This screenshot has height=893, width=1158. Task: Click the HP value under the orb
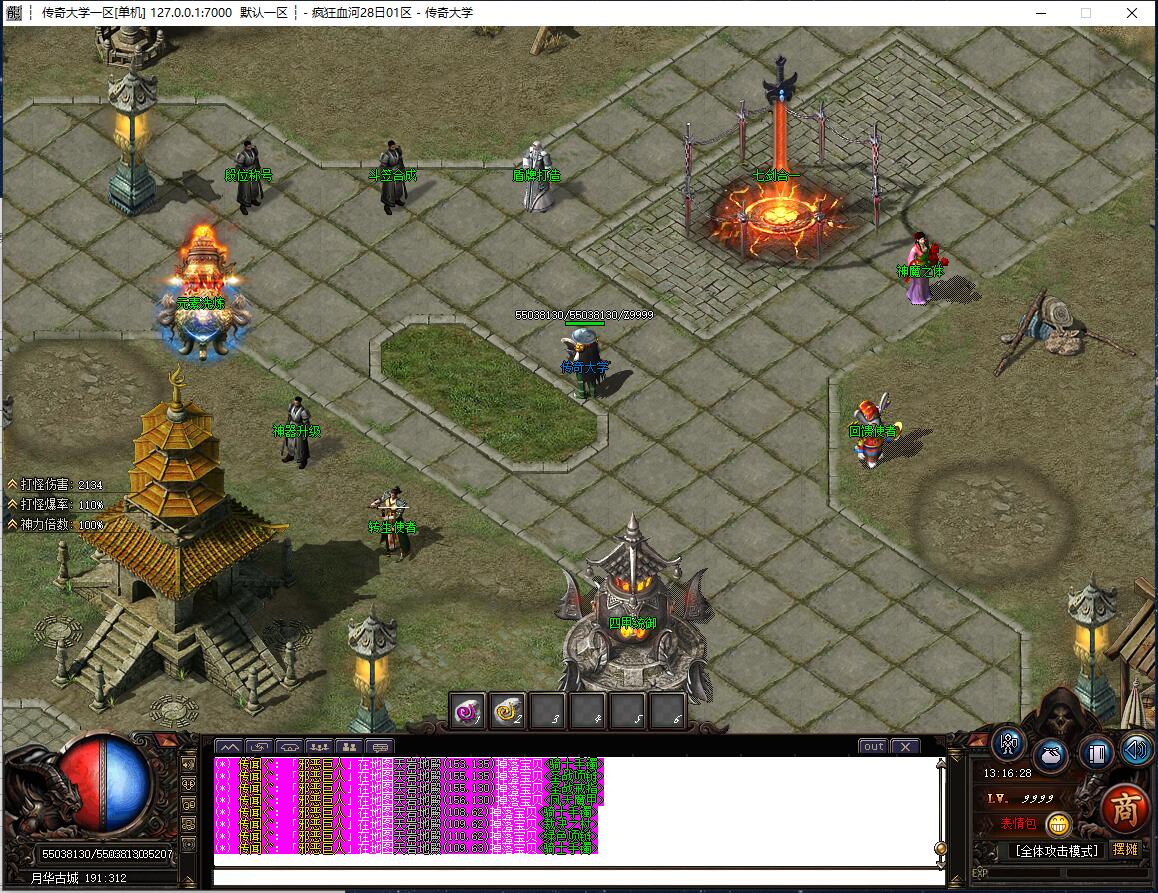(107, 854)
